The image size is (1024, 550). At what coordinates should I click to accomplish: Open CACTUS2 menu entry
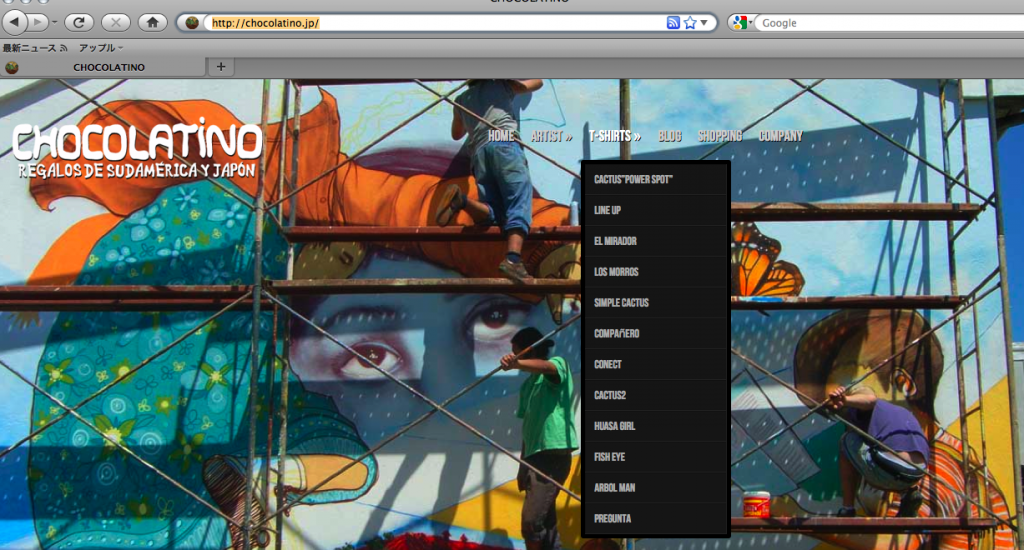(x=656, y=395)
